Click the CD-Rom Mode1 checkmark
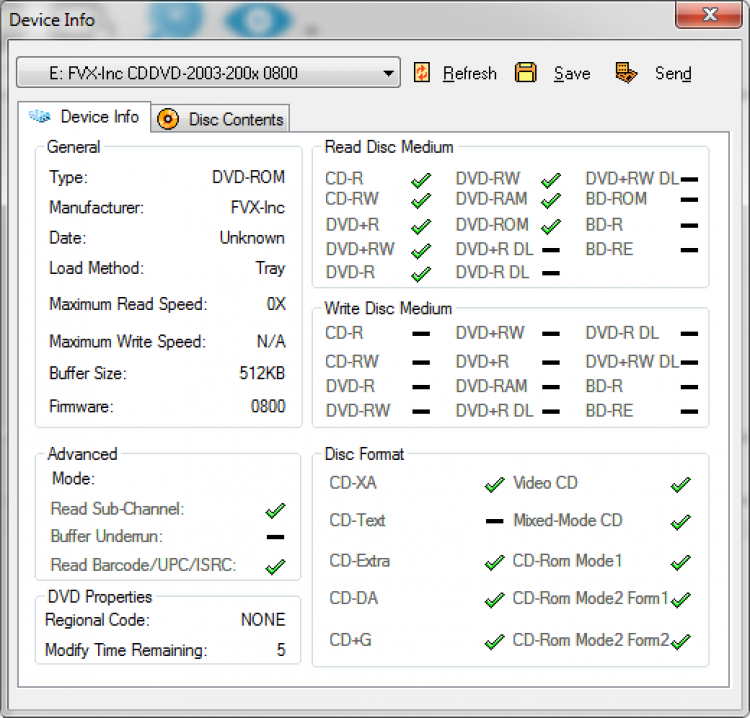Image resolution: width=750 pixels, height=718 pixels. click(681, 563)
